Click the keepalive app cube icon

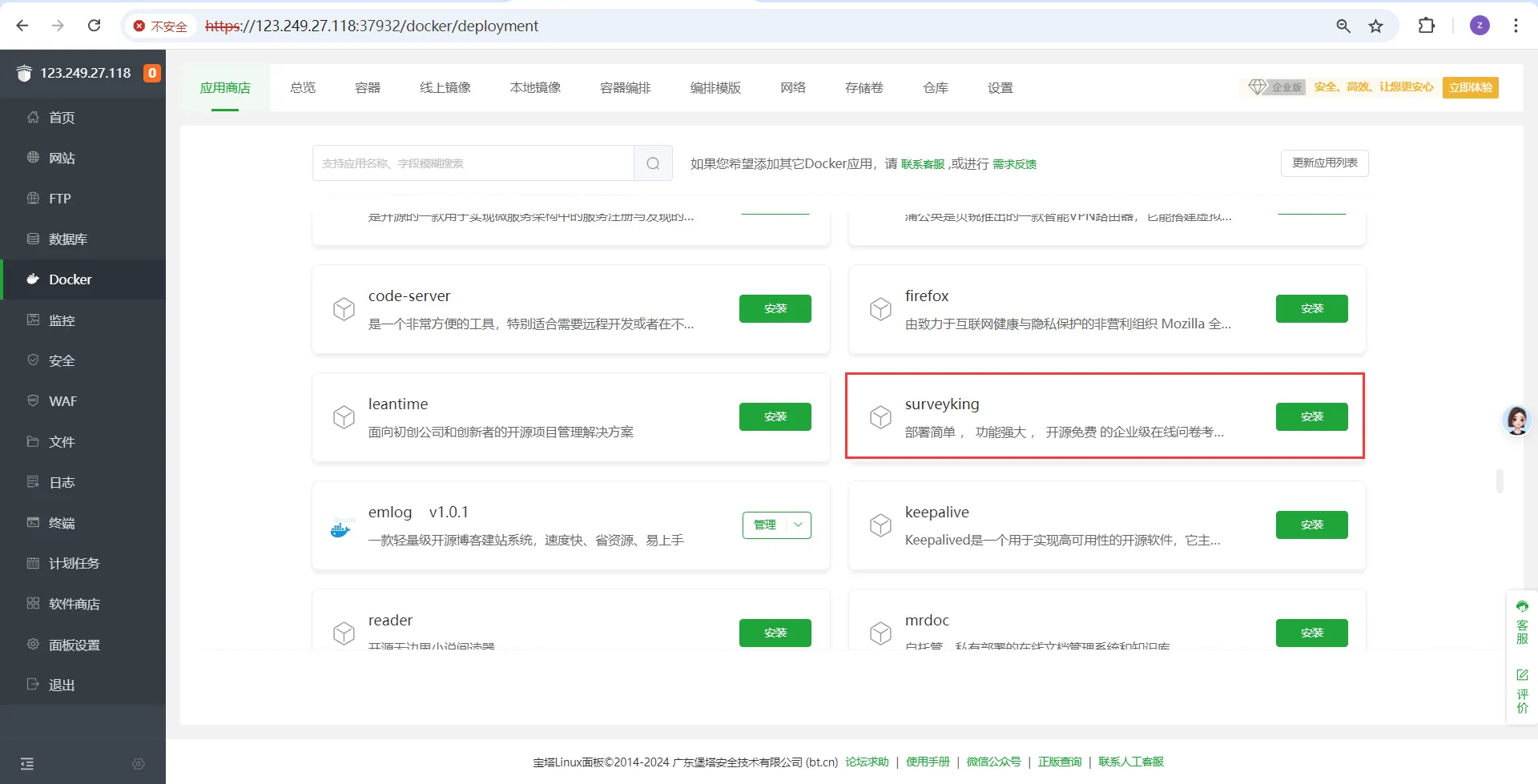880,525
